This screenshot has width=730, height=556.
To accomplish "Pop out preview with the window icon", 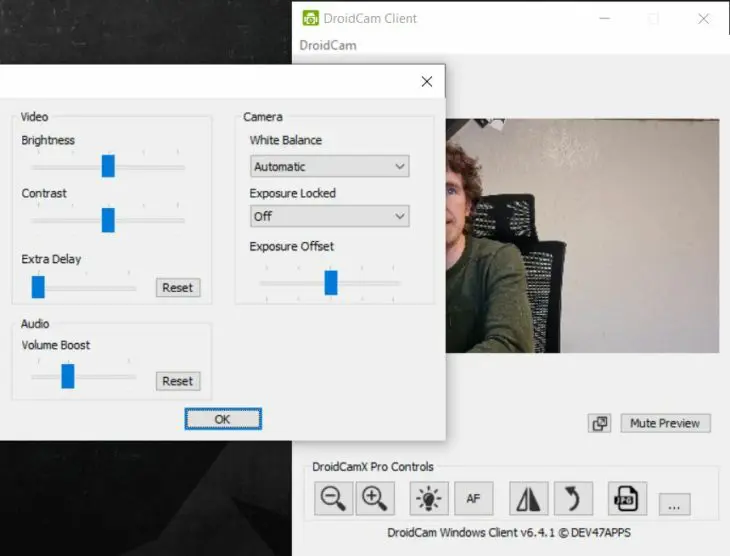I will pos(599,423).
